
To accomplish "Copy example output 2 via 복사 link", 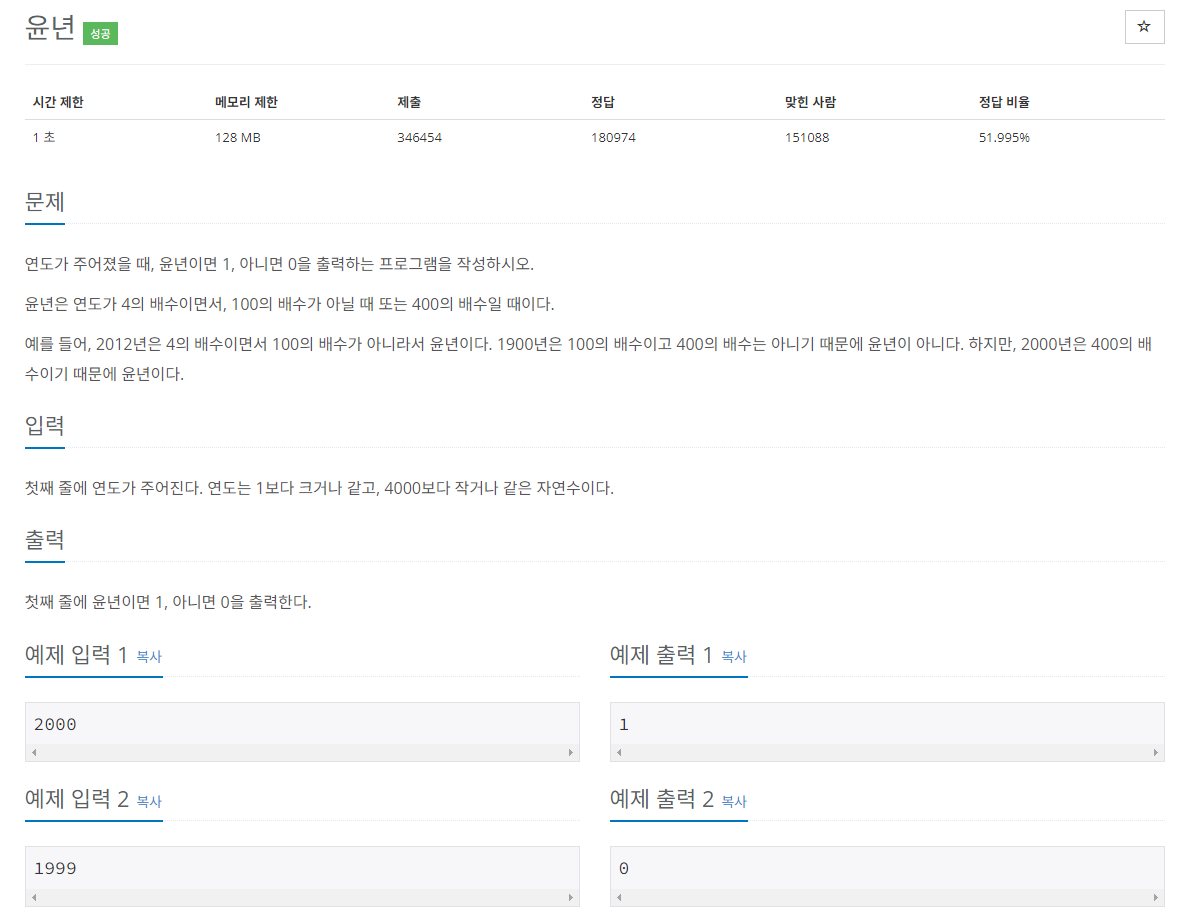I will point(734,801).
